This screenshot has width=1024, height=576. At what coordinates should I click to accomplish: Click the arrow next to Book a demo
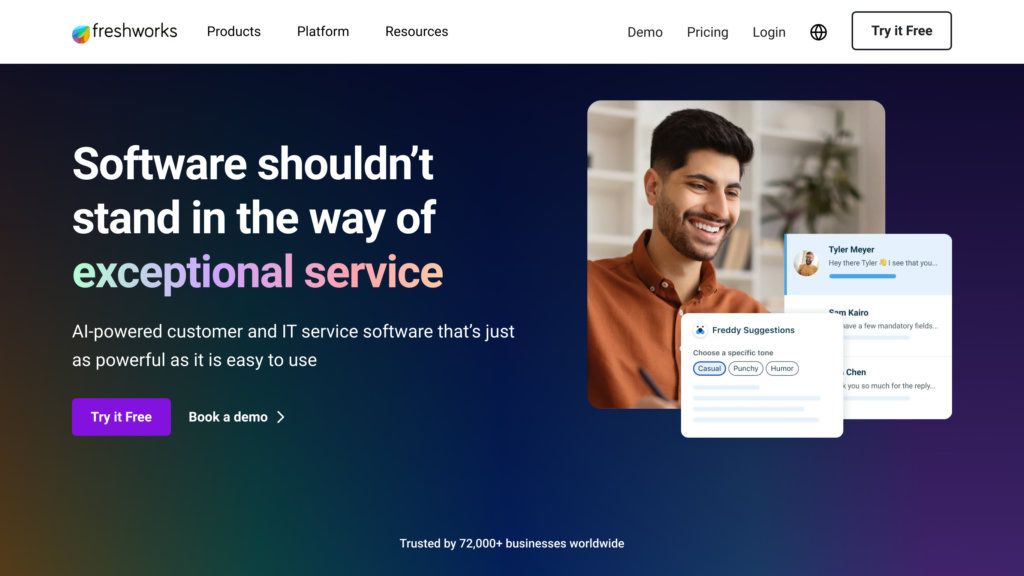(281, 417)
